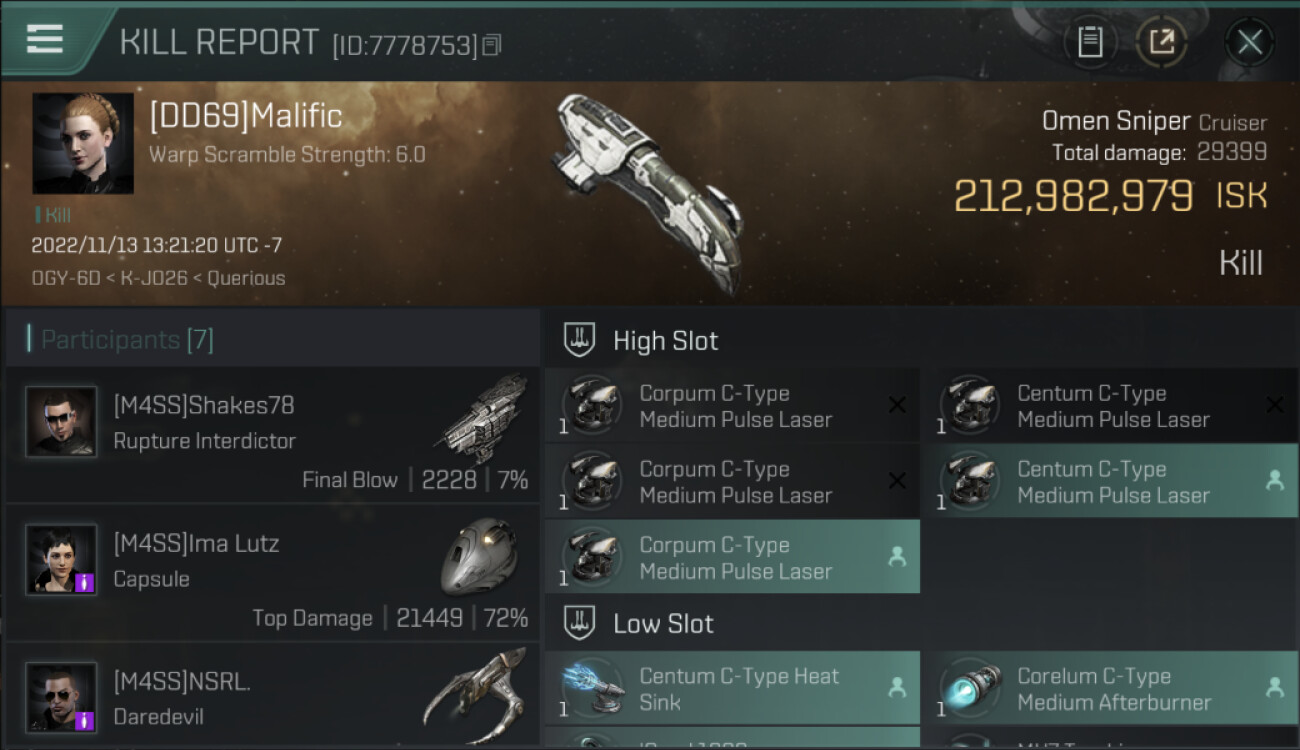The image size is (1300, 750).
Task: Click Ima Lutz's pilot portrait
Action: (61, 560)
